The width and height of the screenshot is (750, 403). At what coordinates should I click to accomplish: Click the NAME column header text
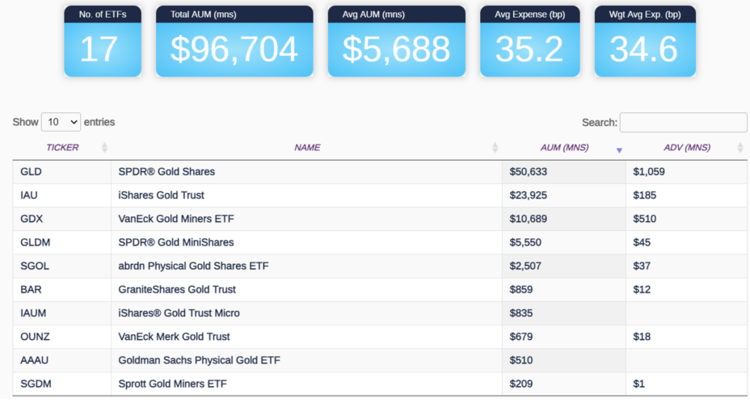[307, 148]
